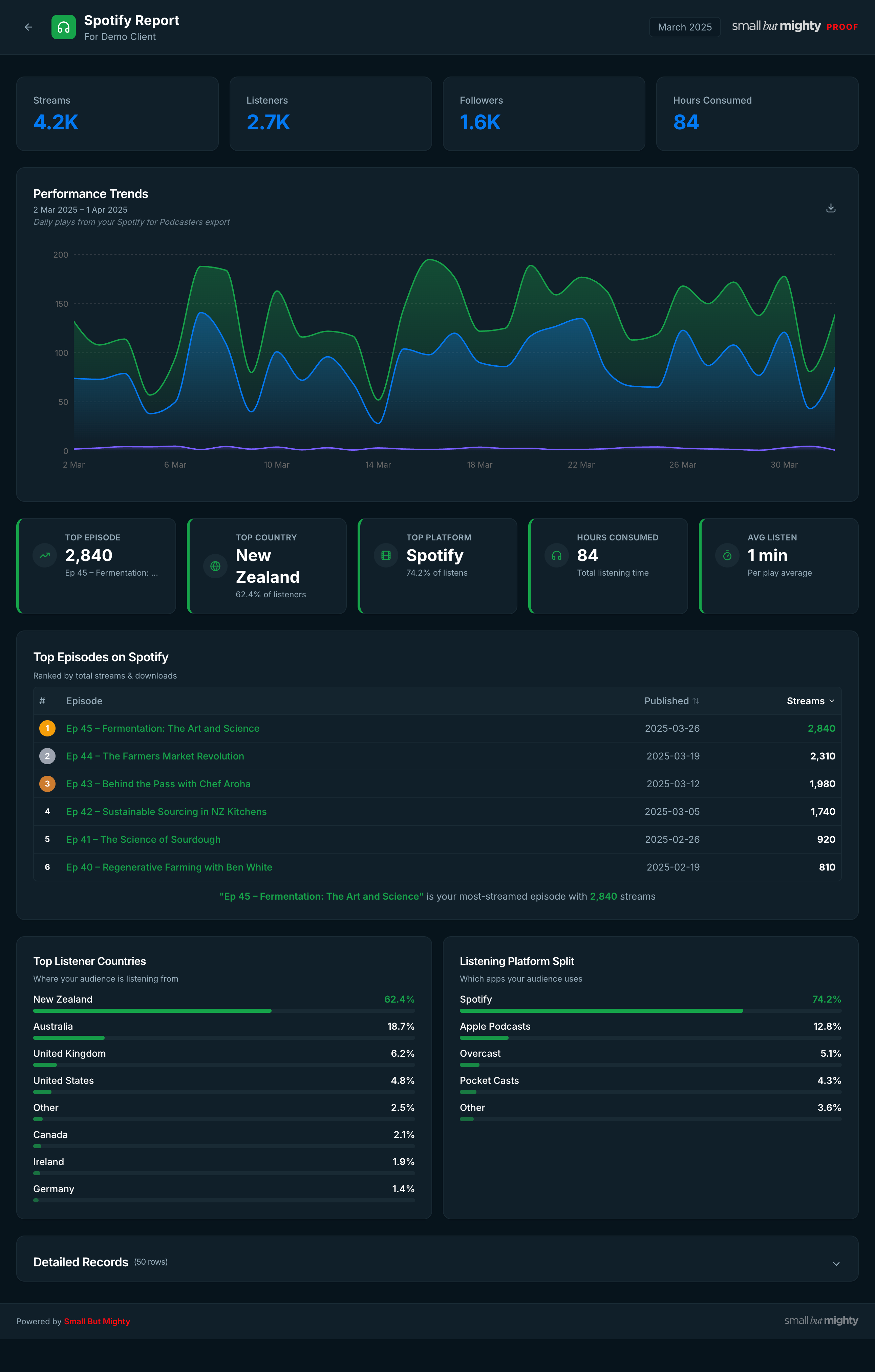Click the PROOF label in header

842,27
